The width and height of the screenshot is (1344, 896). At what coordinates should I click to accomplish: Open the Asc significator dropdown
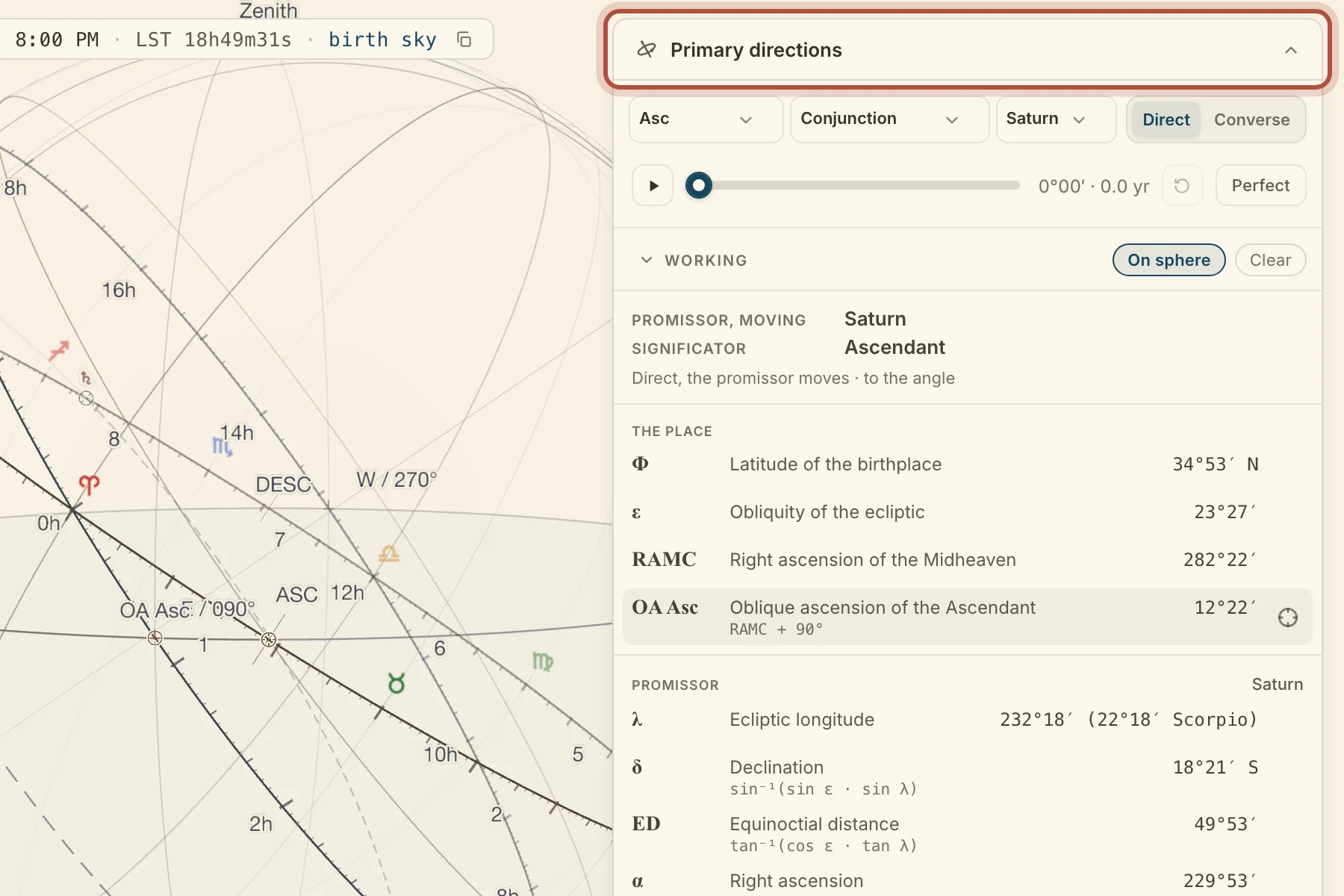pos(706,119)
